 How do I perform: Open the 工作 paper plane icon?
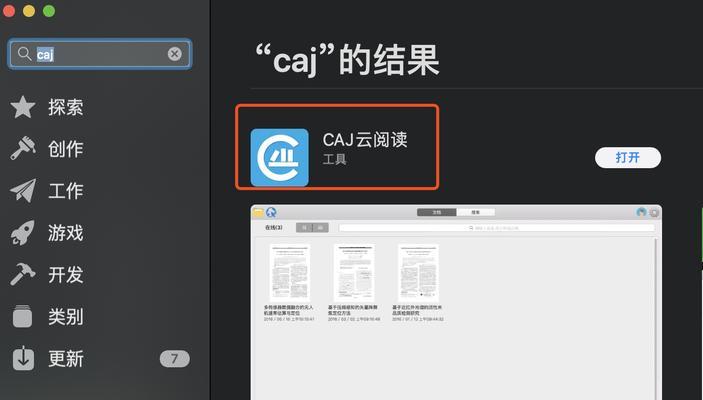[x=23, y=191]
